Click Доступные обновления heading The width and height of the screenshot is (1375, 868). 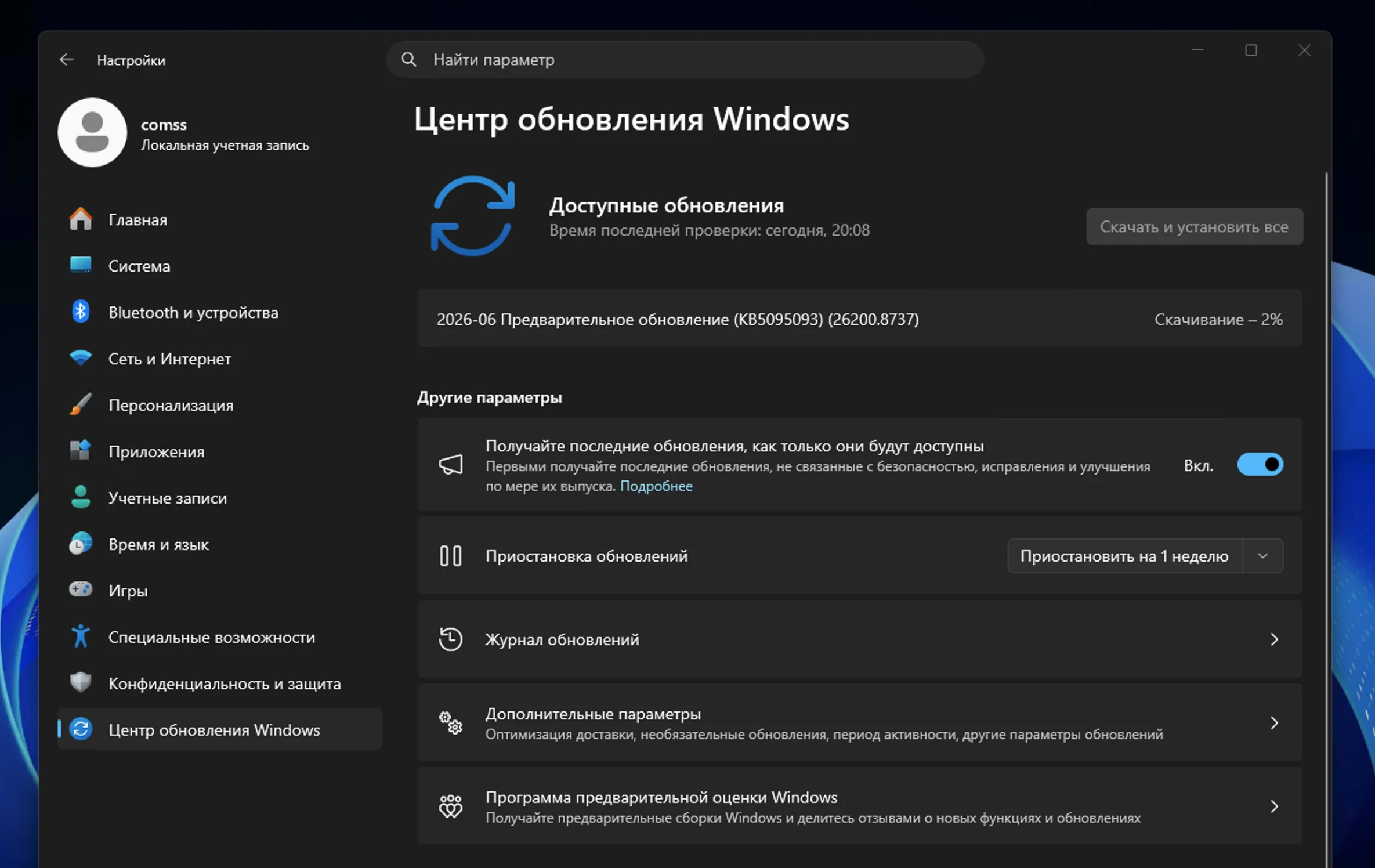667,205
